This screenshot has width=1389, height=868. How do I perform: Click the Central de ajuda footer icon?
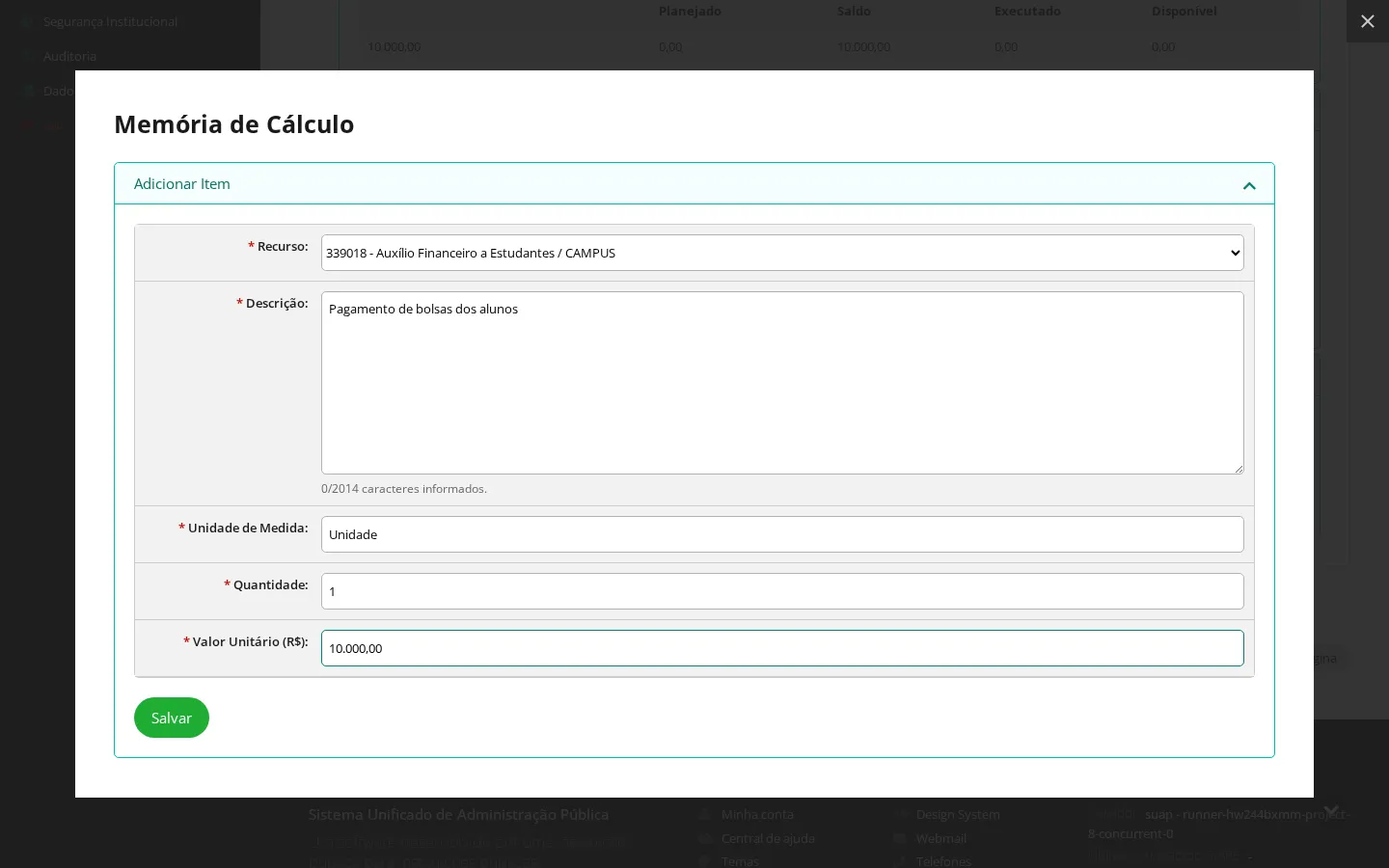705,839
